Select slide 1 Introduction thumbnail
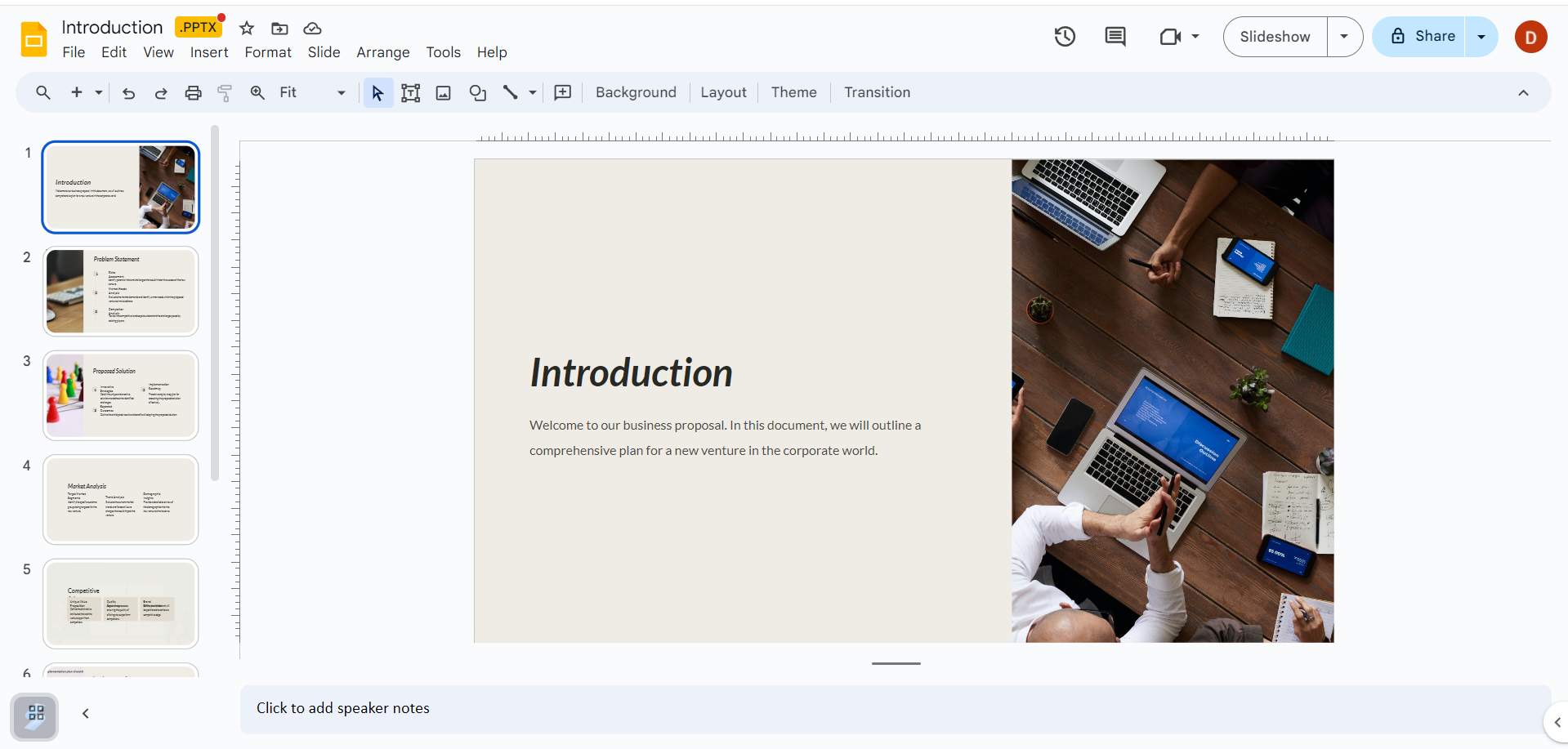1568x749 pixels. coord(121,187)
